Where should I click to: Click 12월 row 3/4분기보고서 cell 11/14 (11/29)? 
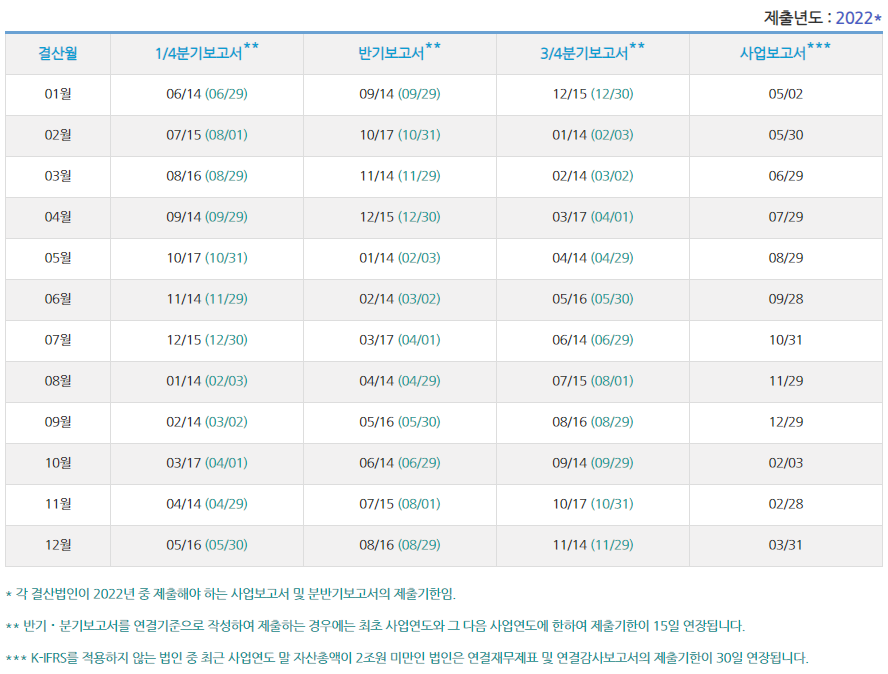[x=592, y=544]
